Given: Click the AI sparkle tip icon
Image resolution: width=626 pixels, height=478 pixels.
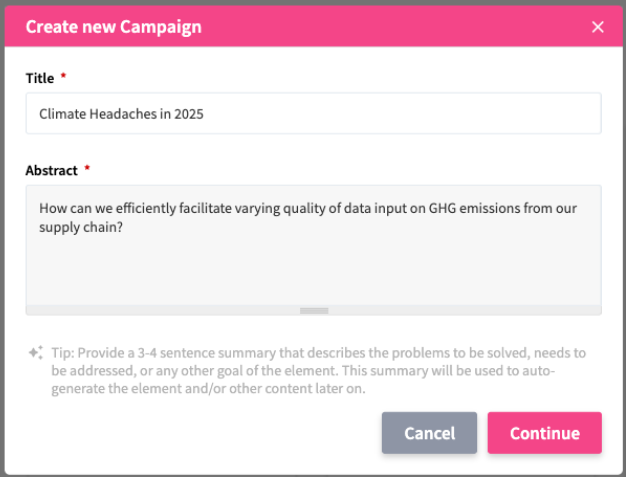Looking at the screenshot, I should pos(35,352).
